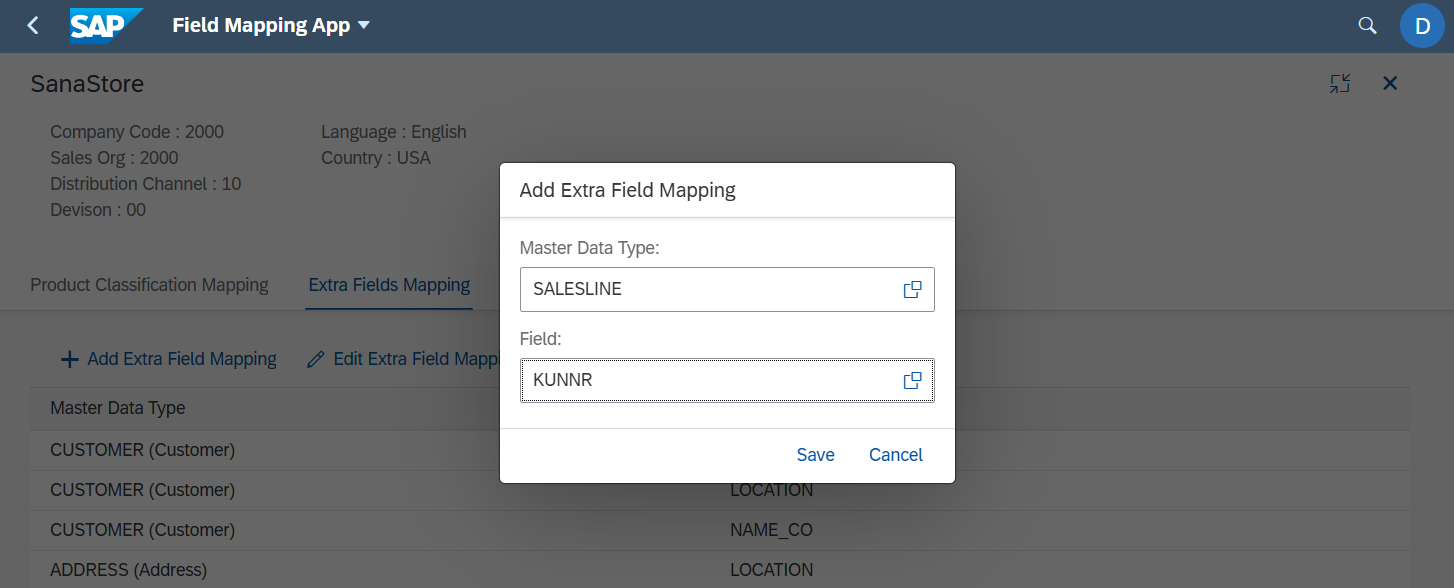Cancel the Add Extra Field Mapping dialog
This screenshot has height=588, width=1454.
(x=896, y=455)
